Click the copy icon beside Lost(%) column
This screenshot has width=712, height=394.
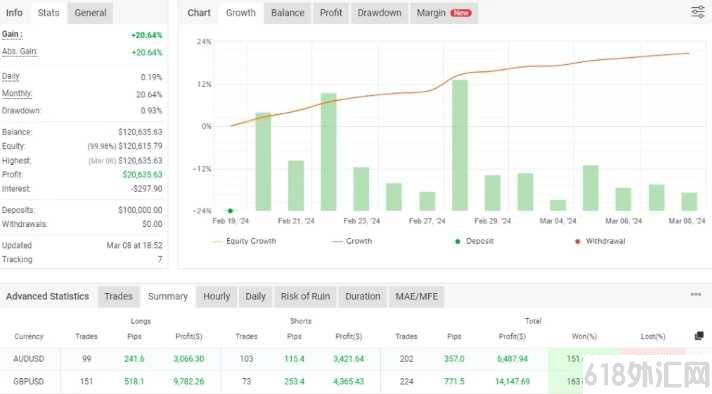coord(699,336)
